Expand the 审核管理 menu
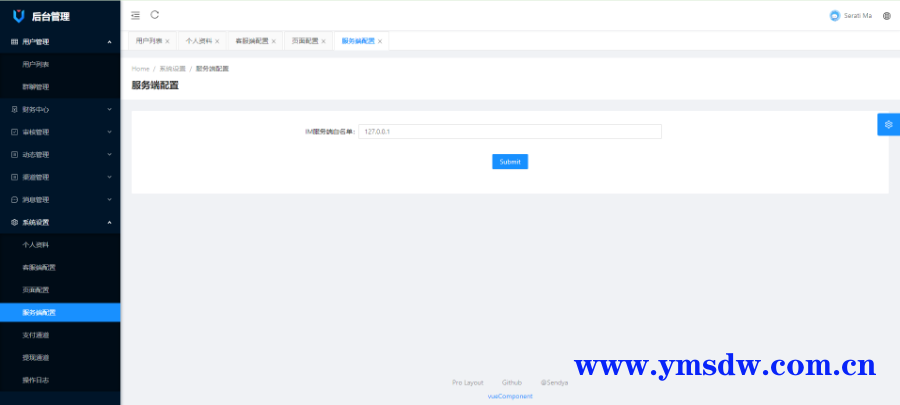The height and width of the screenshot is (405, 900). click(x=60, y=132)
